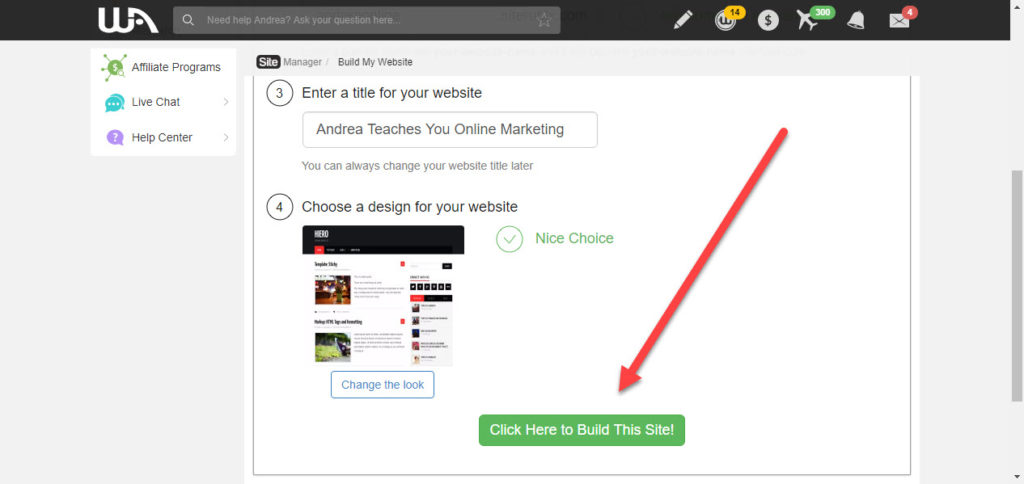Open the envelope messages icon
This screenshot has height=484, width=1024.
tap(902, 18)
